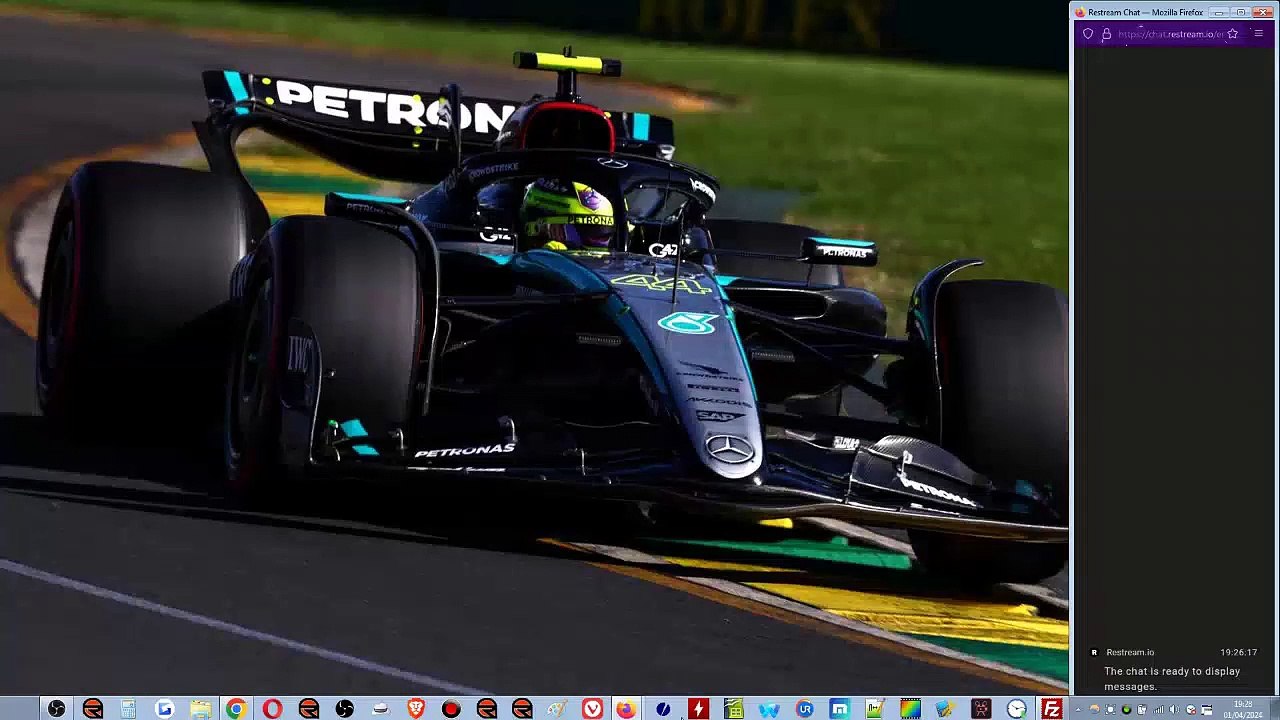Screen dimensions: 1280x720
Task: Open network signal status in tray
Action: point(1158,710)
